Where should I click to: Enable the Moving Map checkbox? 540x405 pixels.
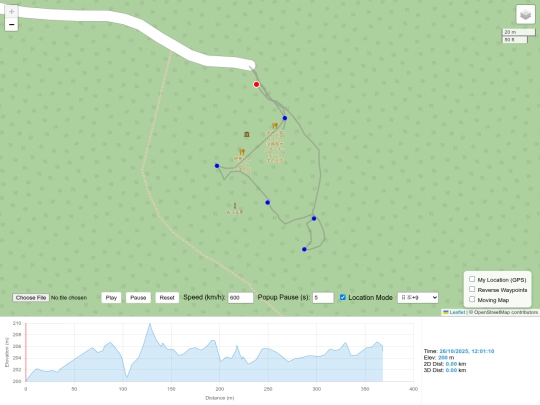click(x=472, y=299)
